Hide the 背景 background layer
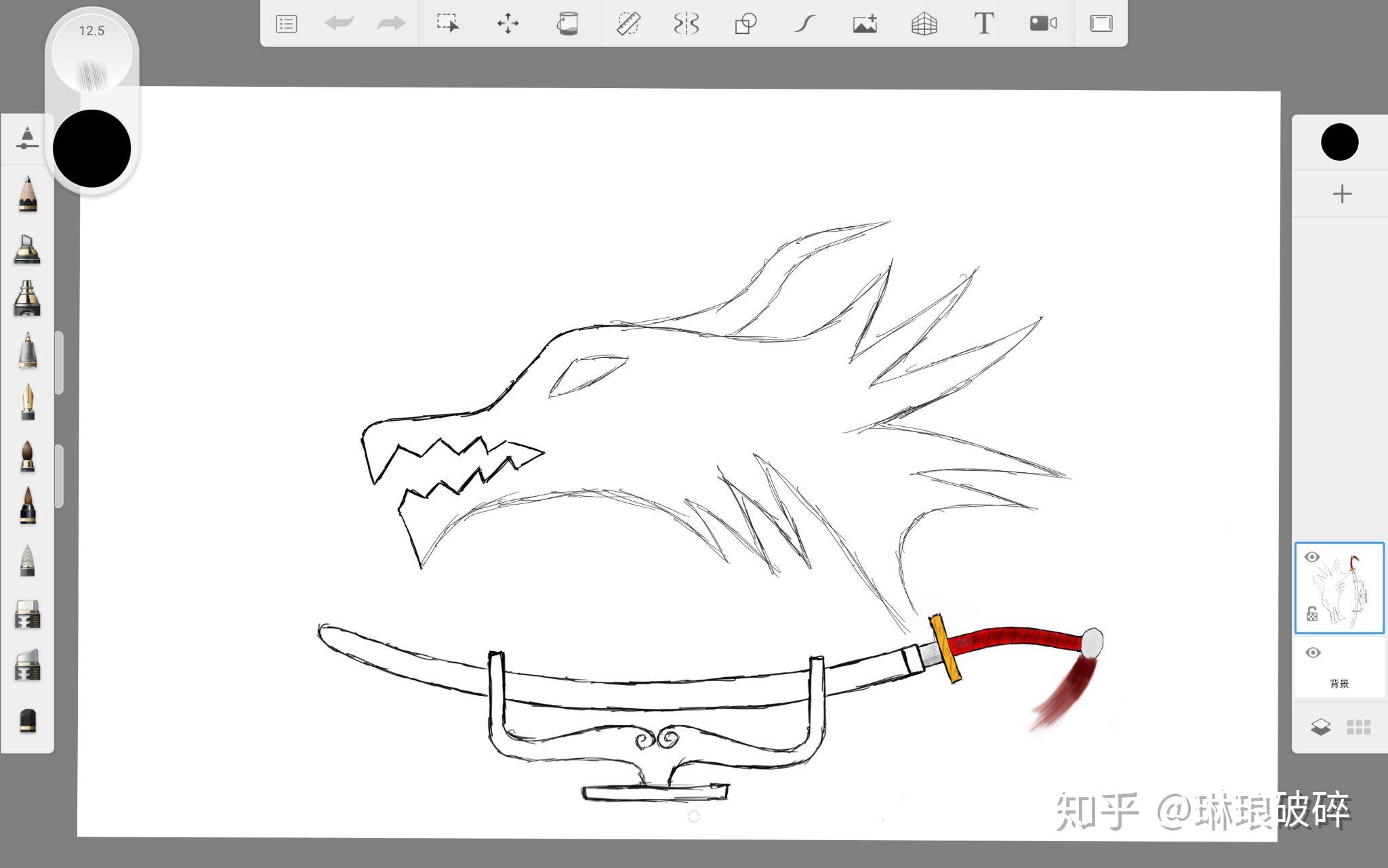 pyautogui.click(x=1313, y=653)
